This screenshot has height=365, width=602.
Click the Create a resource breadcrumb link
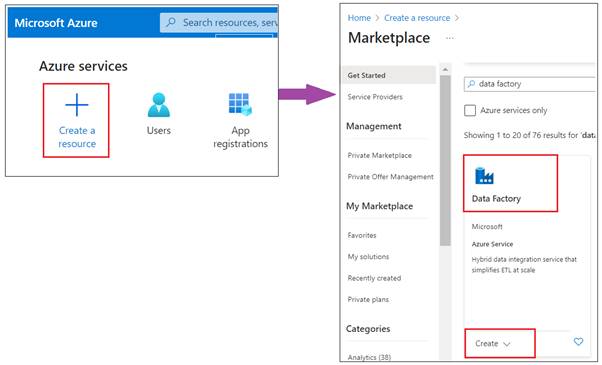(417, 18)
